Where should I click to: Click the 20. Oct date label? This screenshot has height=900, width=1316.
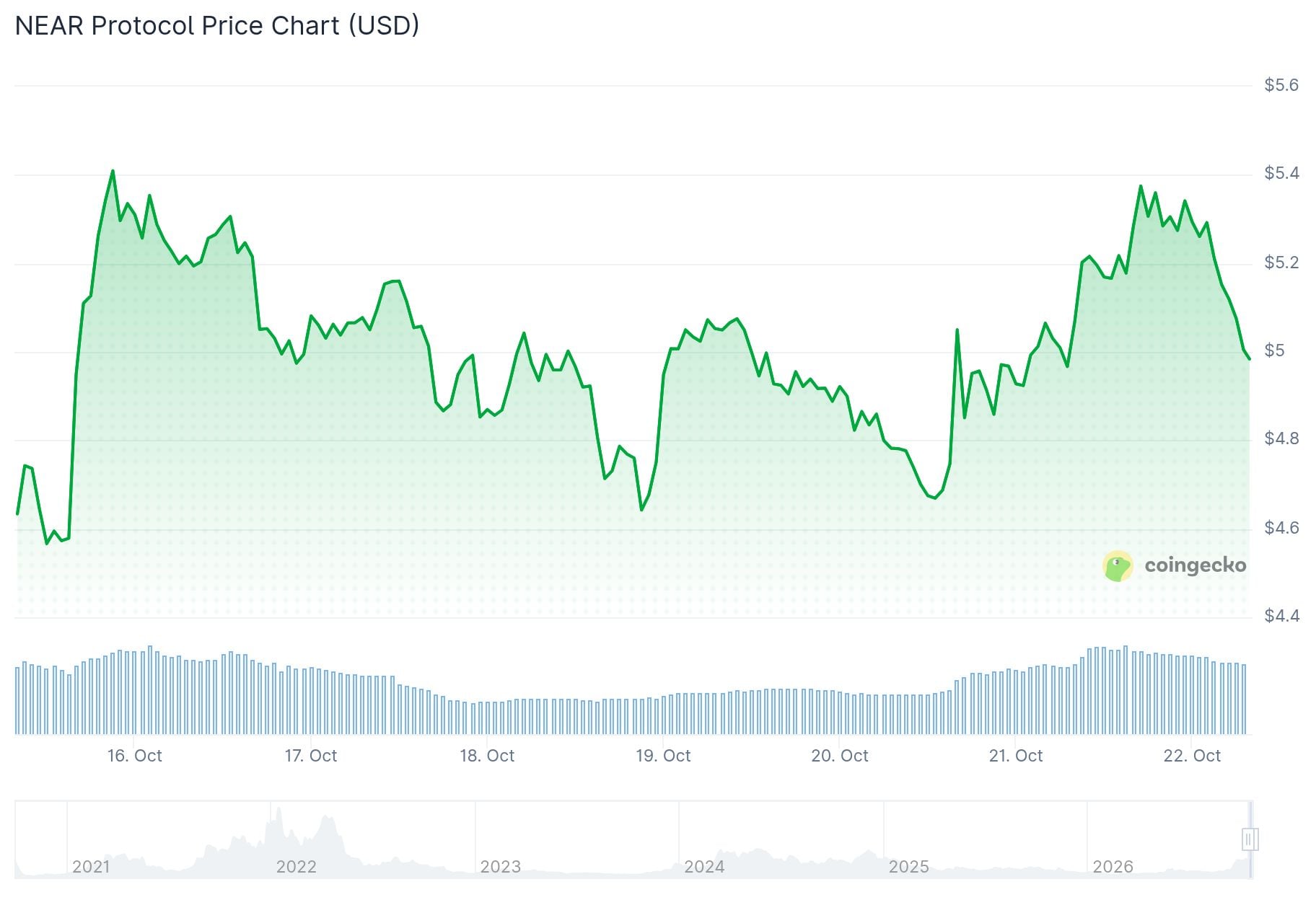[x=840, y=756]
